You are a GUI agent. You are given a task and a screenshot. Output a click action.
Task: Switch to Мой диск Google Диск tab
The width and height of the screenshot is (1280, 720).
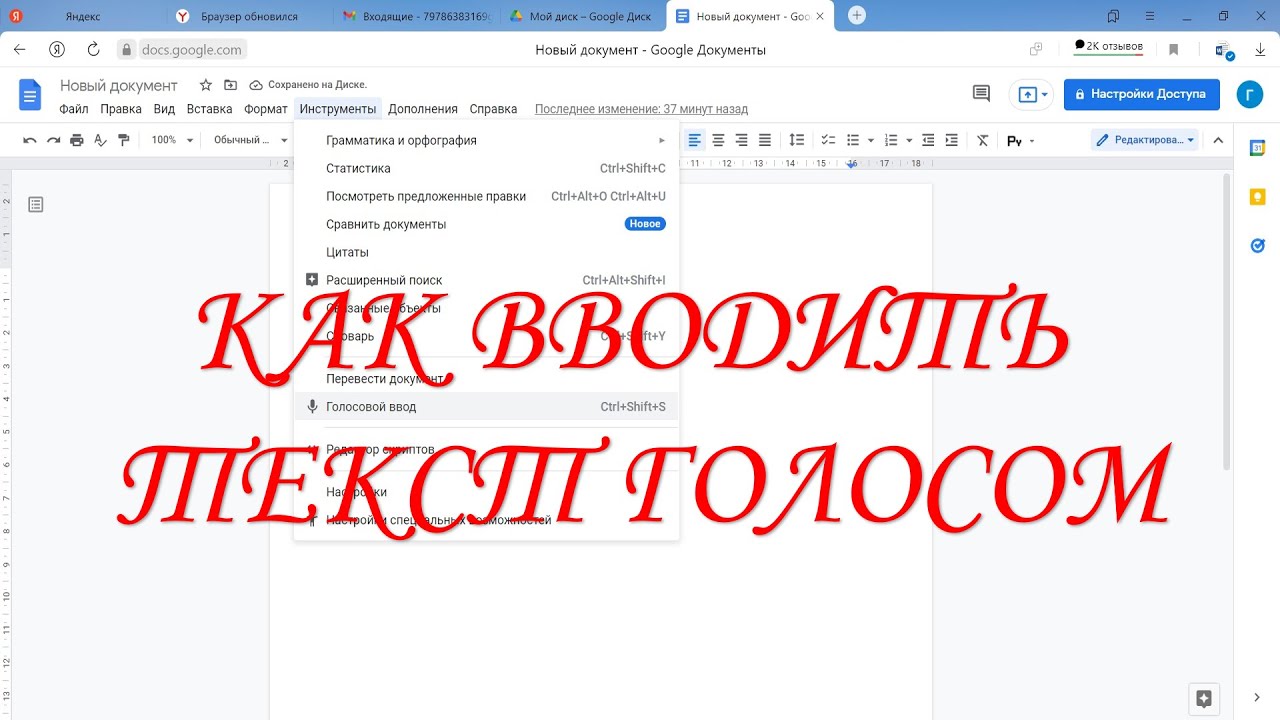point(580,16)
